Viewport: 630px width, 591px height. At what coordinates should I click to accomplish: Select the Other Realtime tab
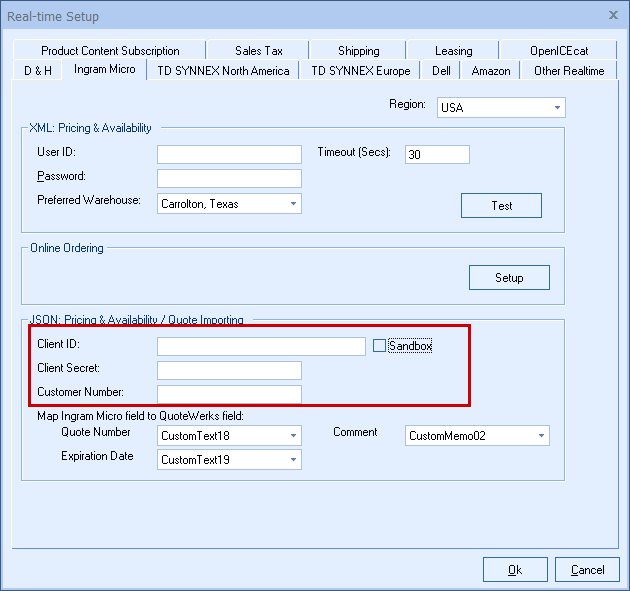pyautogui.click(x=569, y=71)
